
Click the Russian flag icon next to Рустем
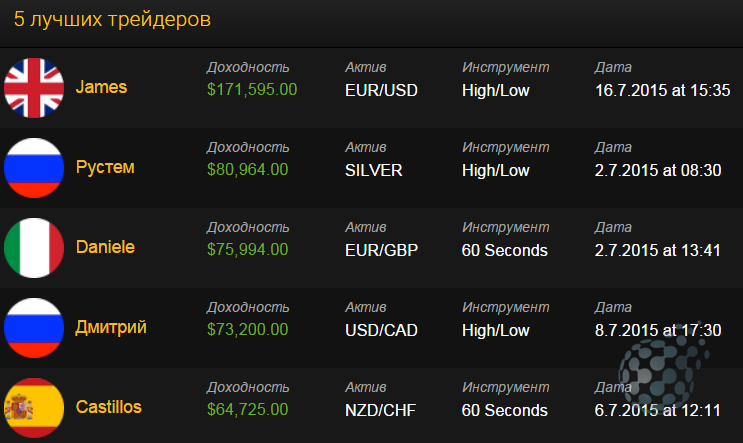tap(34, 168)
